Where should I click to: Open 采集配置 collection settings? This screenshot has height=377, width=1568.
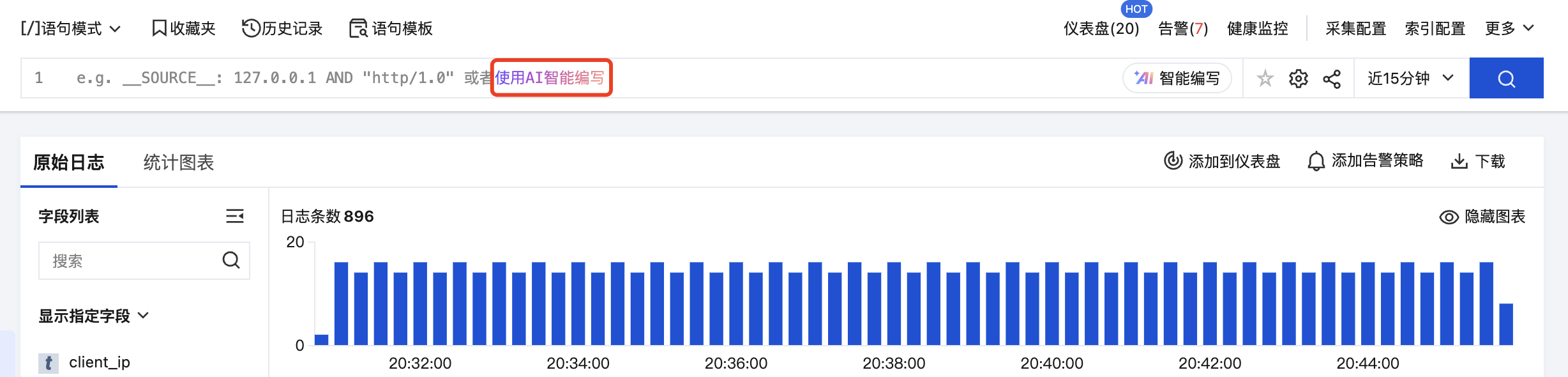pyautogui.click(x=1356, y=29)
